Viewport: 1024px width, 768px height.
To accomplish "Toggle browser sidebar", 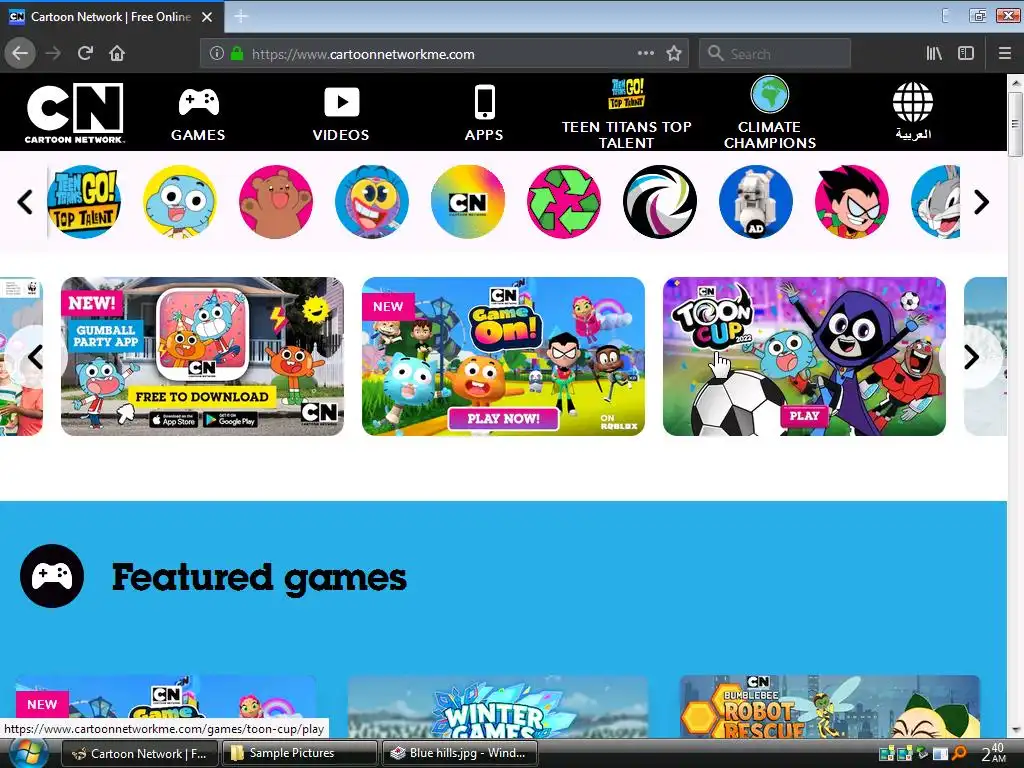I will click(966, 54).
